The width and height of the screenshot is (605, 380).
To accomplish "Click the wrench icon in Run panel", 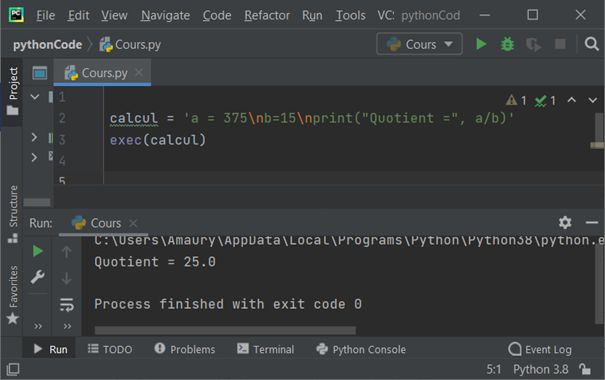I will pyautogui.click(x=37, y=277).
